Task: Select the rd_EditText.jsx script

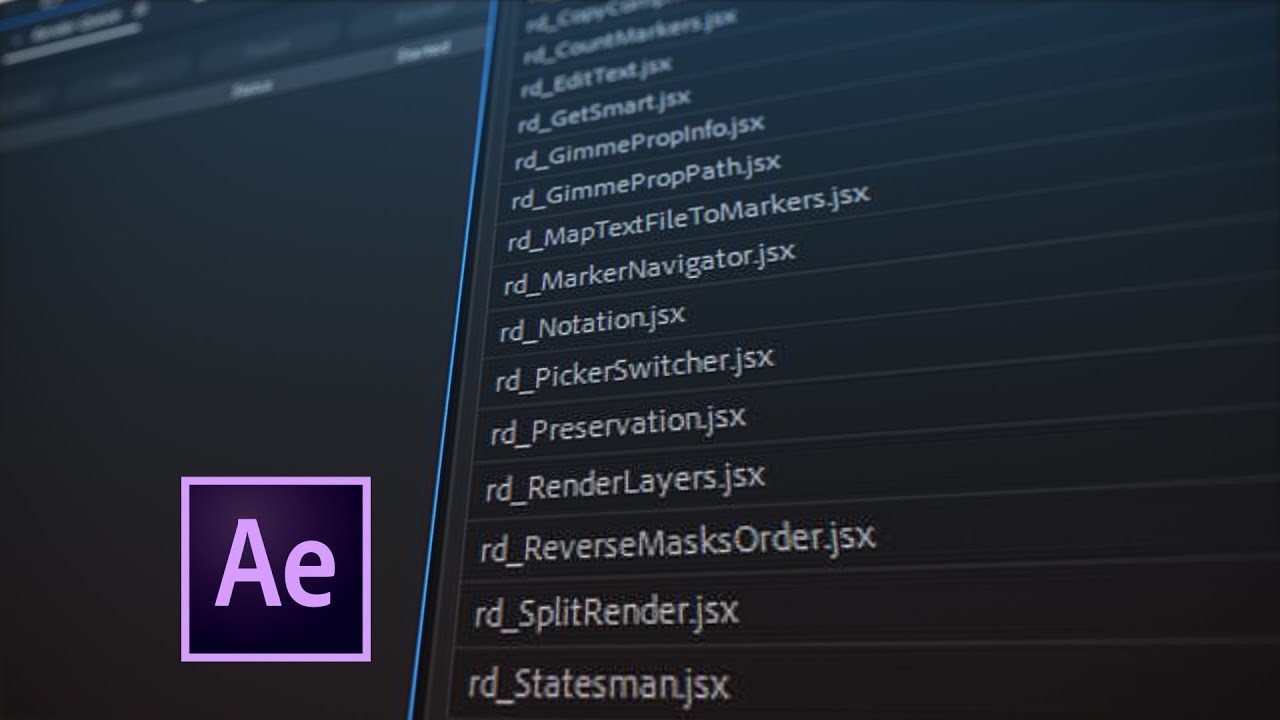Action: pyautogui.click(x=596, y=75)
